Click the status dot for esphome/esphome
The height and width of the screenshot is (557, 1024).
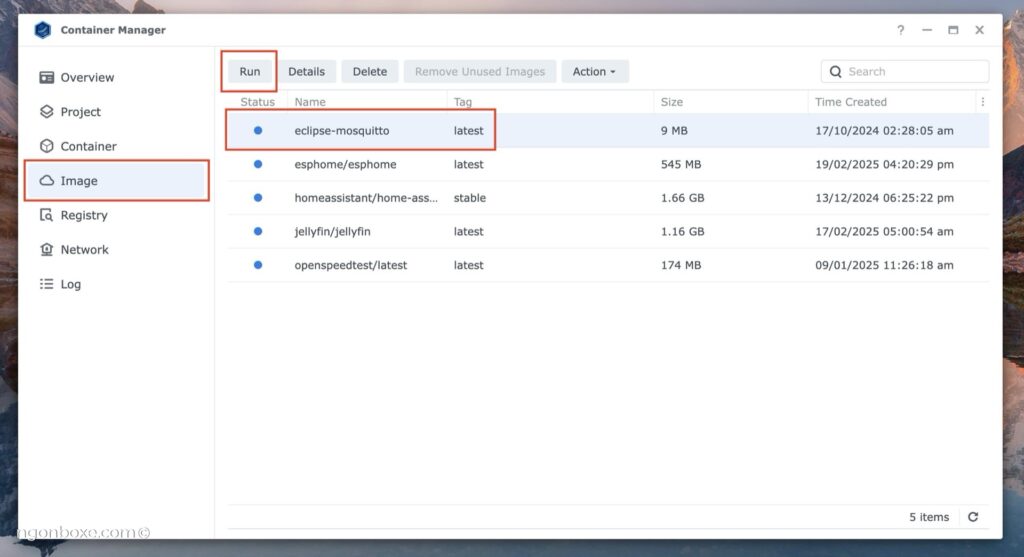click(258, 165)
